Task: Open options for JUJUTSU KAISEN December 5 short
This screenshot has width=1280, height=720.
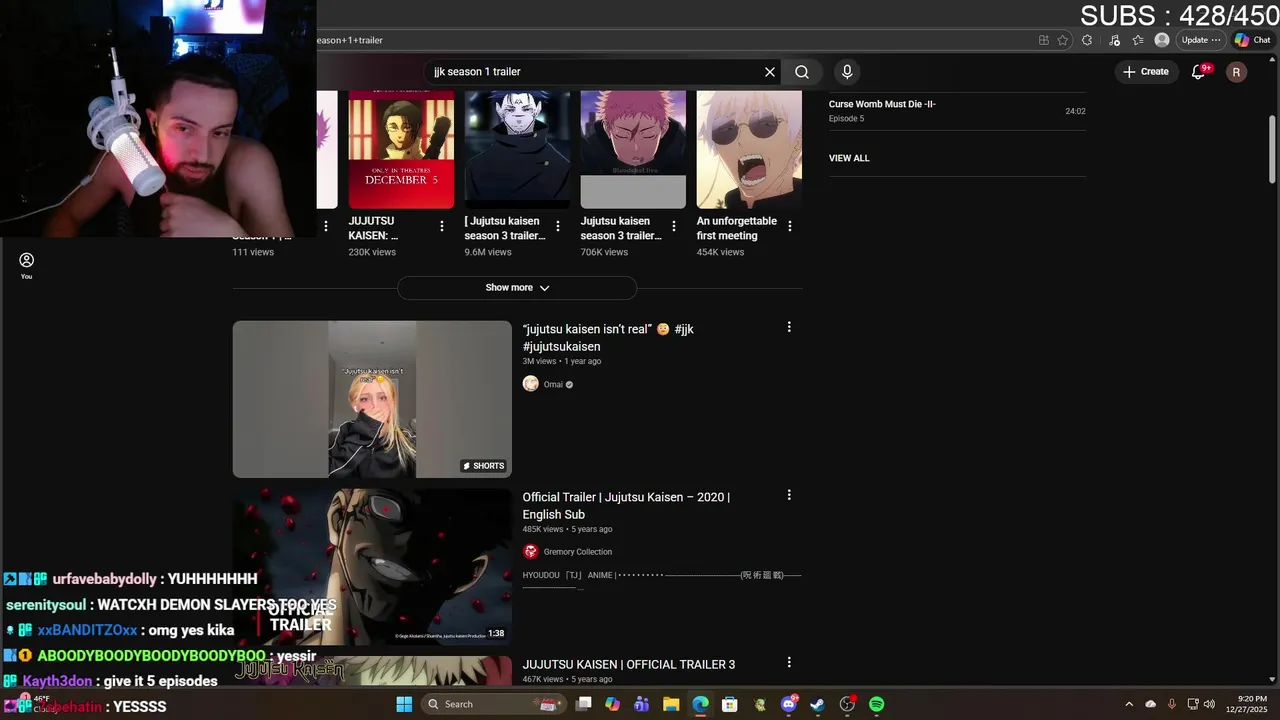Action: [x=442, y=227]
